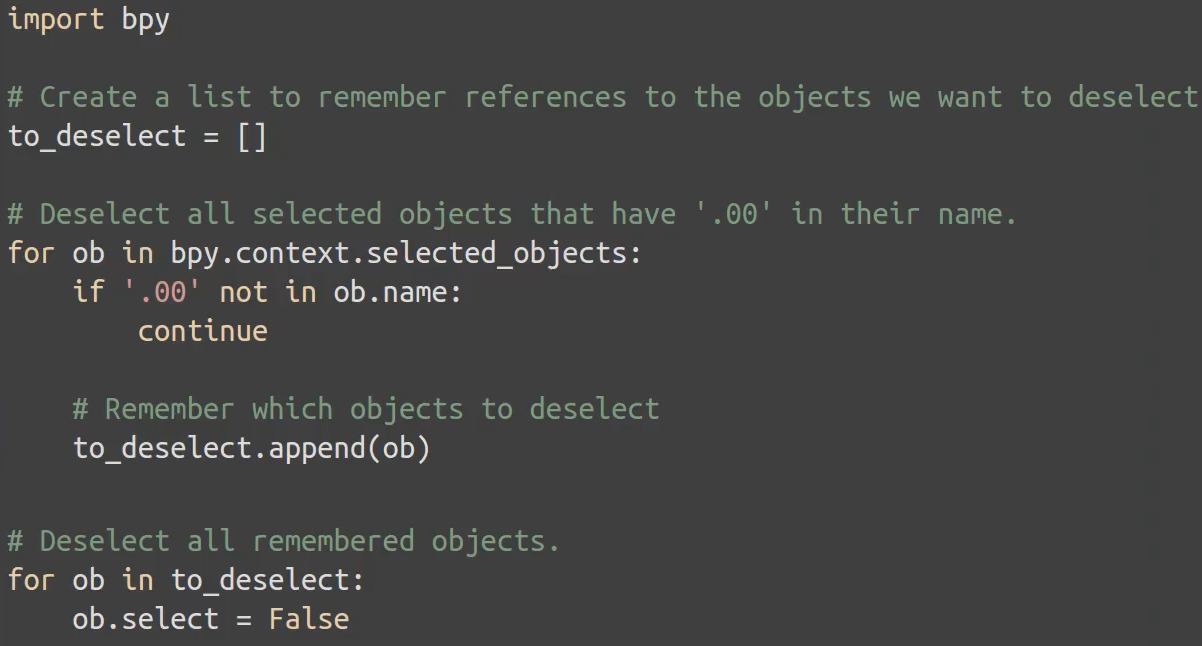This screenshot has width=1202, height=646.
Task: Click the 'not' keyword in the condition
Action: tap(243, 292)
